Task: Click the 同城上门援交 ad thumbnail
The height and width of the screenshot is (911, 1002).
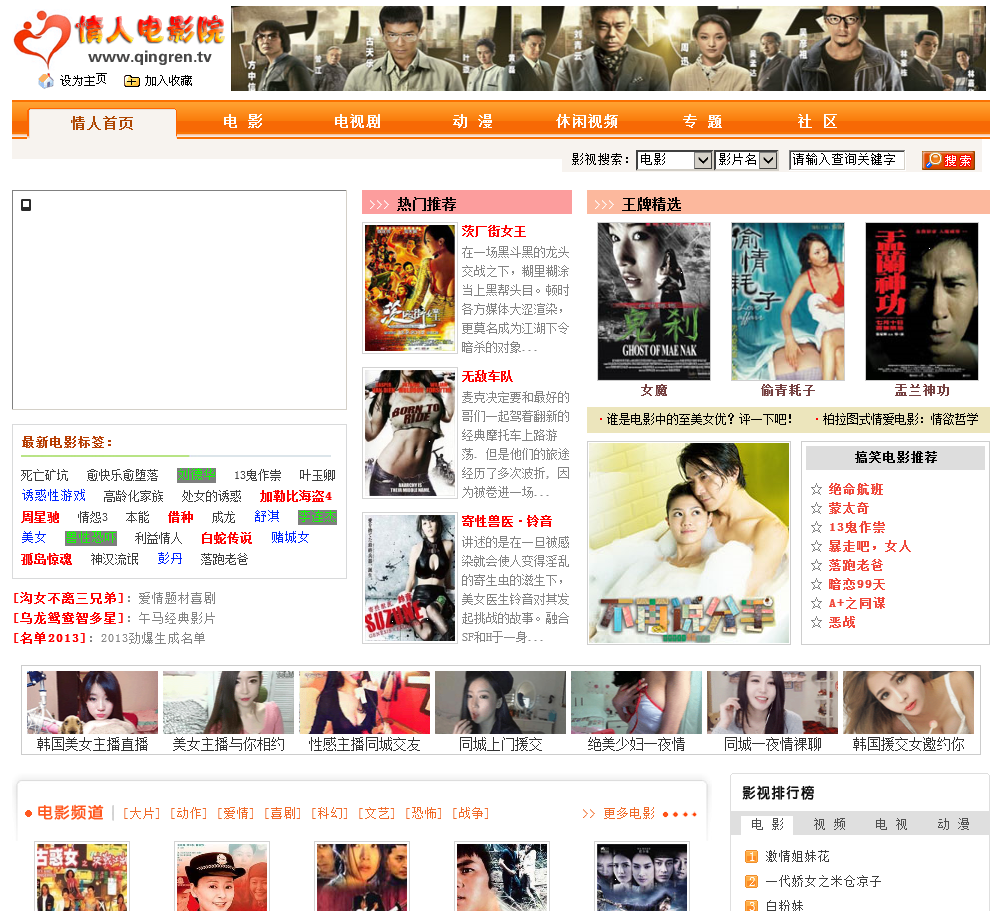Action: tap(500, 702)
